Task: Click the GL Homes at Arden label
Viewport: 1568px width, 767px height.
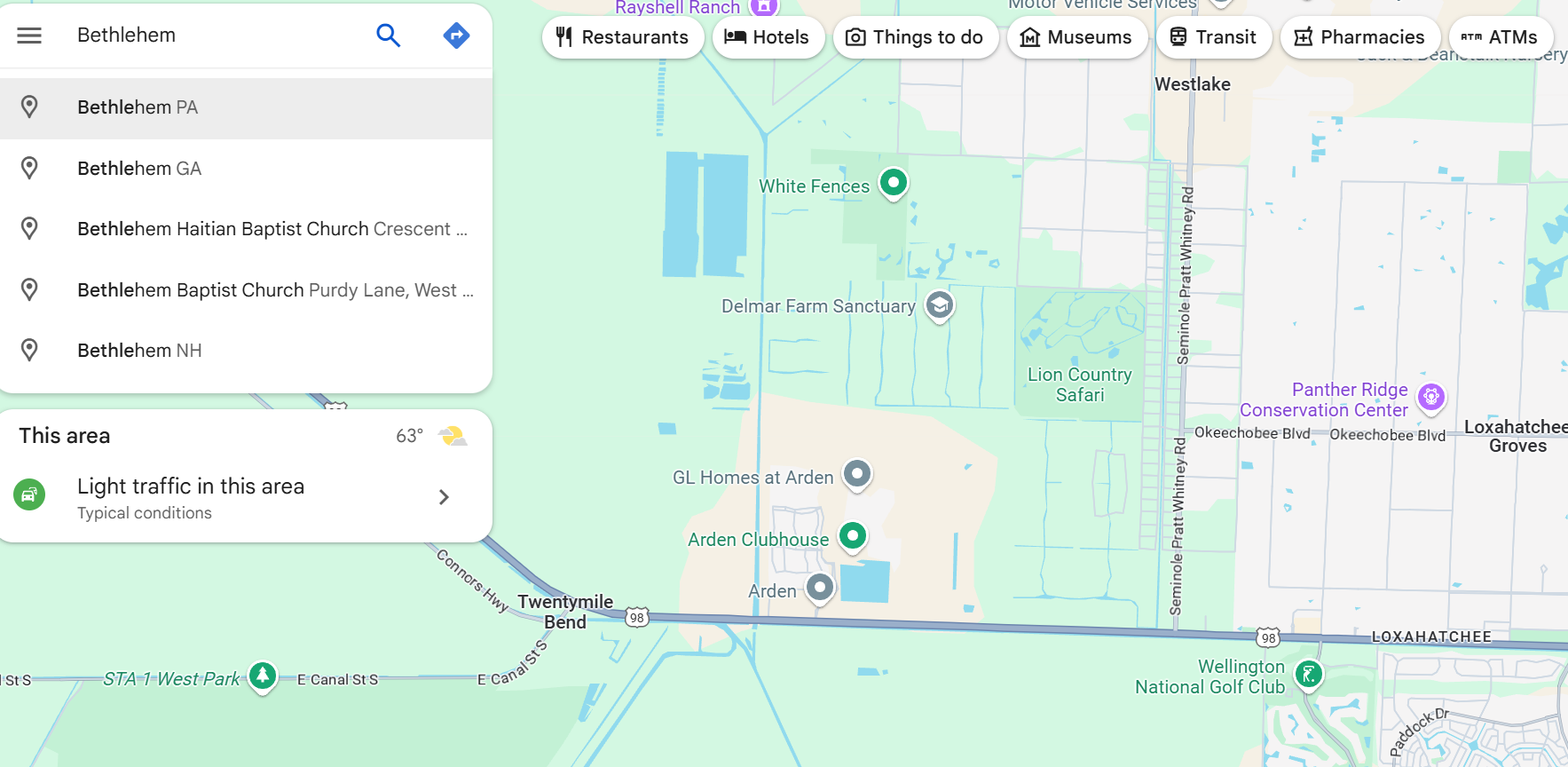Action: [x=752, y=478]
